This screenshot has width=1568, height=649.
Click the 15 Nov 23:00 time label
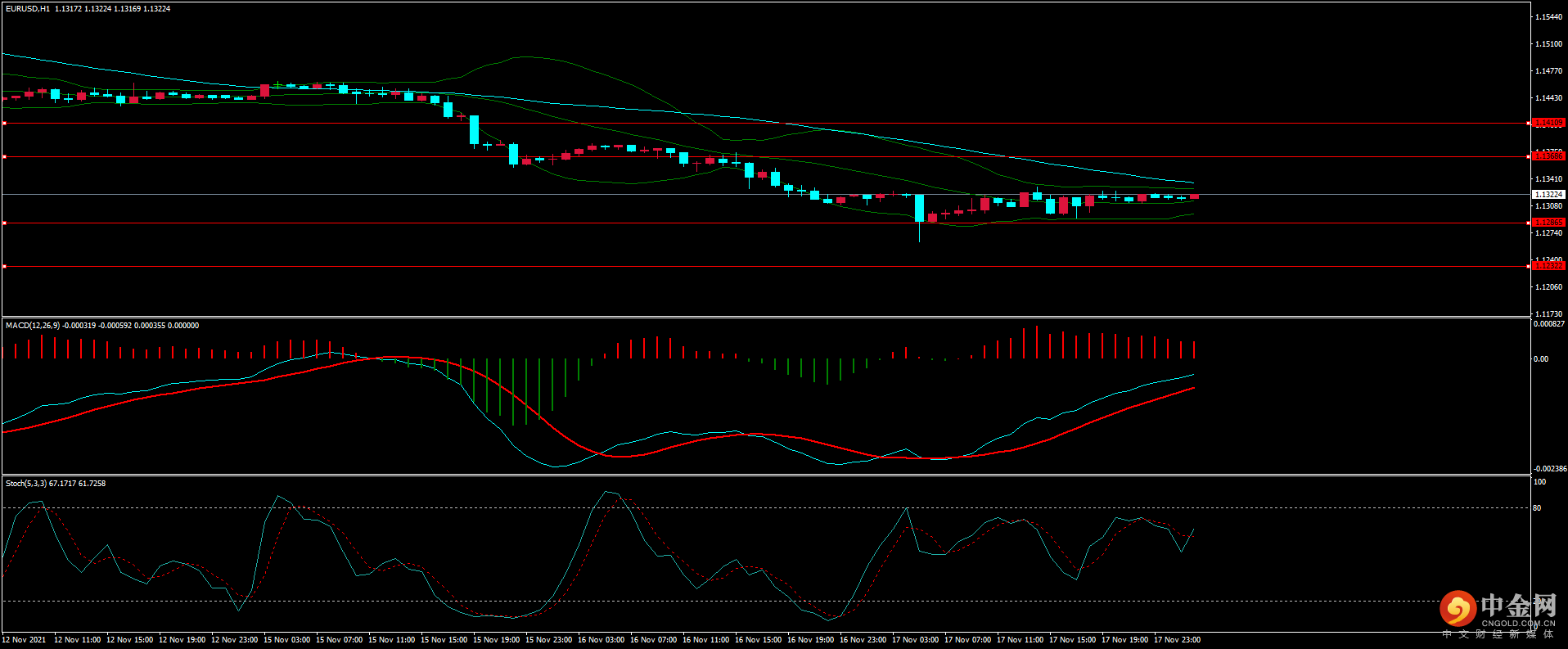click(x=549, y=640)
